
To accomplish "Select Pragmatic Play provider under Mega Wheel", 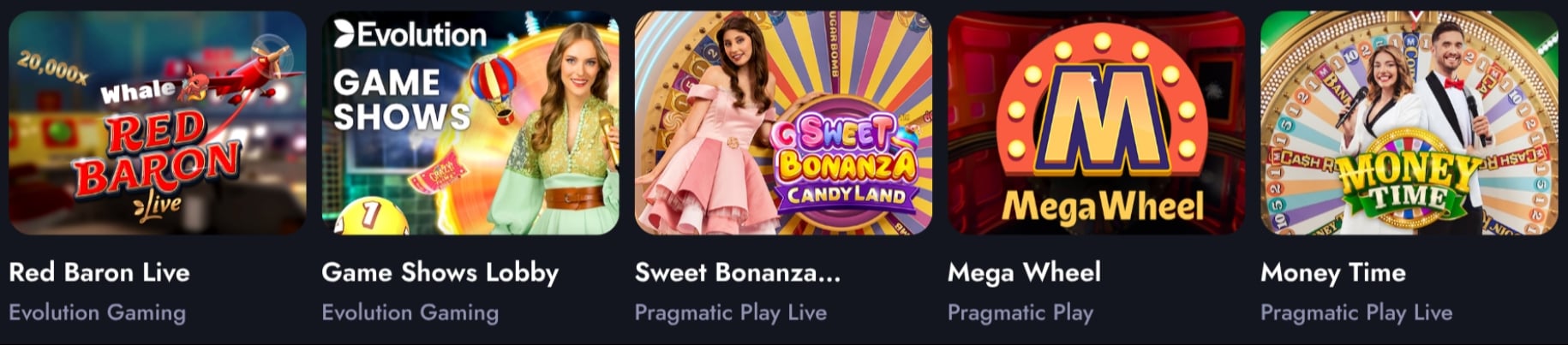I will (x=1020, y=312).
